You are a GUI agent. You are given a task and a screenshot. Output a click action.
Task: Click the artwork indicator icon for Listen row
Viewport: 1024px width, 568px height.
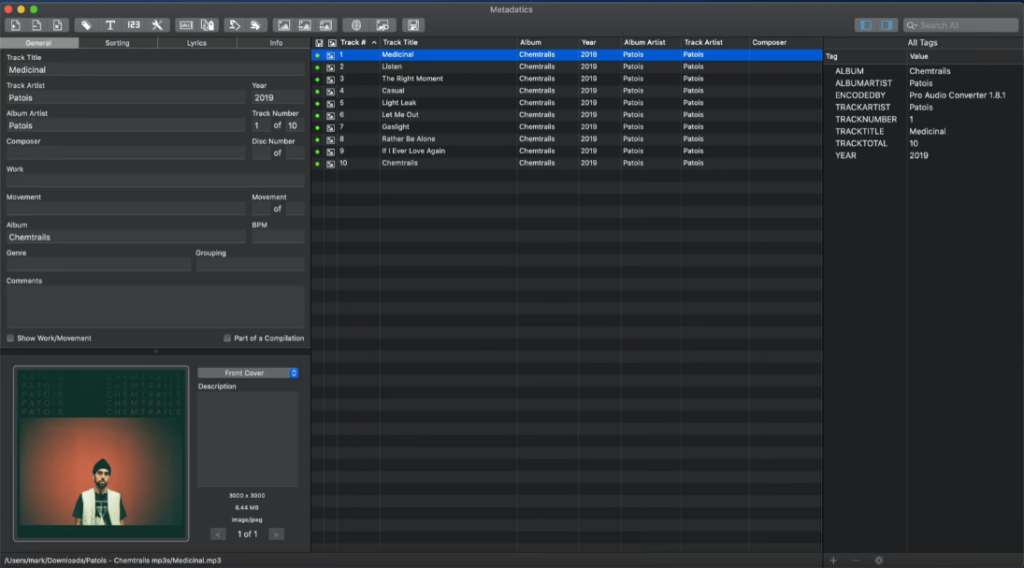click(330, 67)
